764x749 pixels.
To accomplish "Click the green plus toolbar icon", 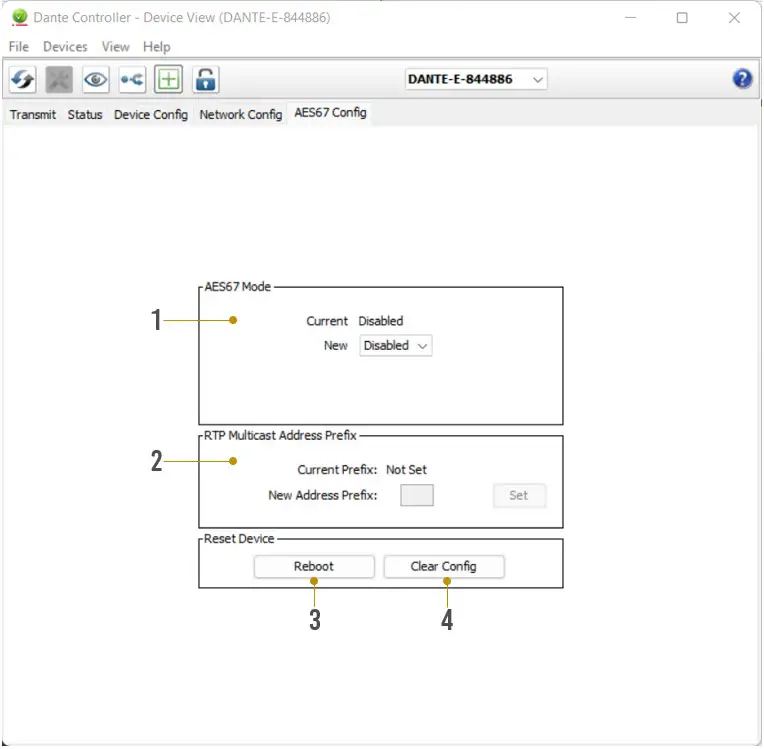I will click(x=169, y=79).
